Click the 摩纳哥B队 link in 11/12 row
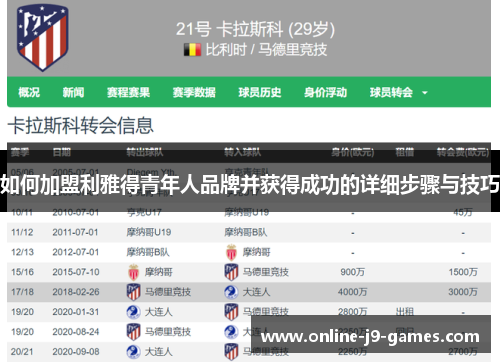Screen dimensions: 500x362 [246, 232]
